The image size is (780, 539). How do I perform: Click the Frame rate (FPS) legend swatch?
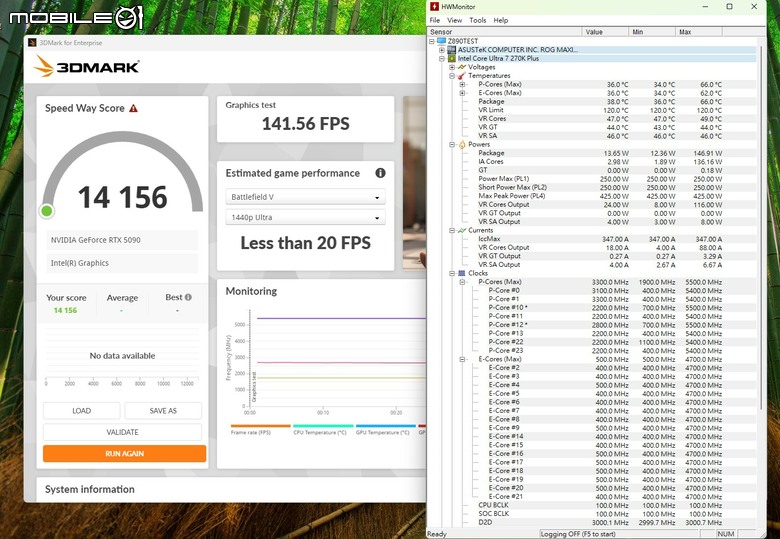tap(260, 426)
